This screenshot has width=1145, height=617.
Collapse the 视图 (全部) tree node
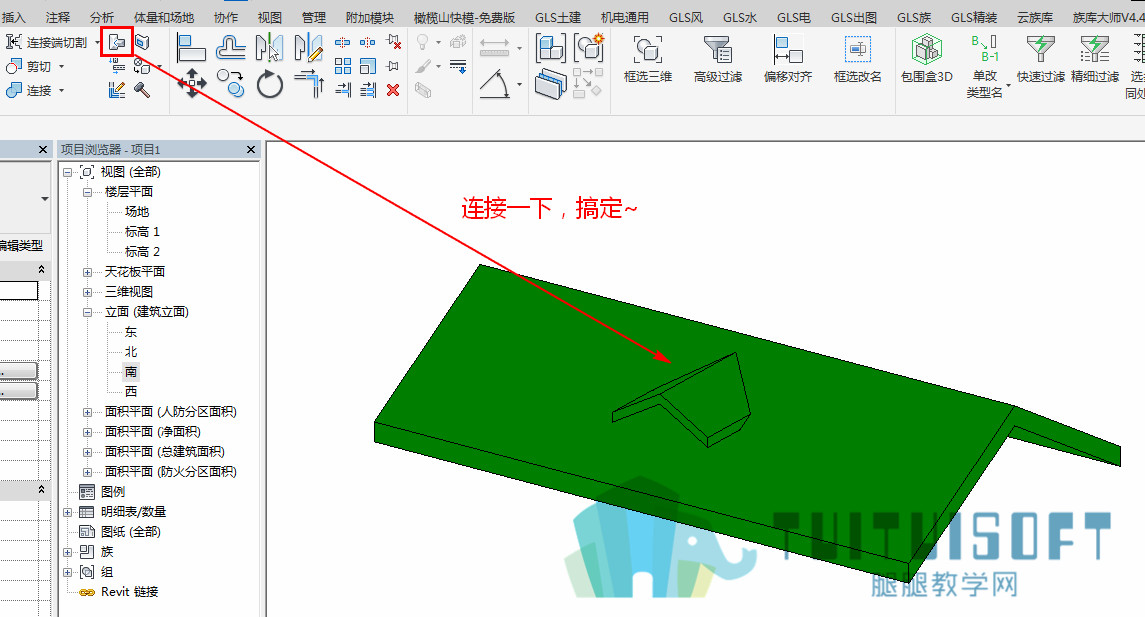[68, 172]
